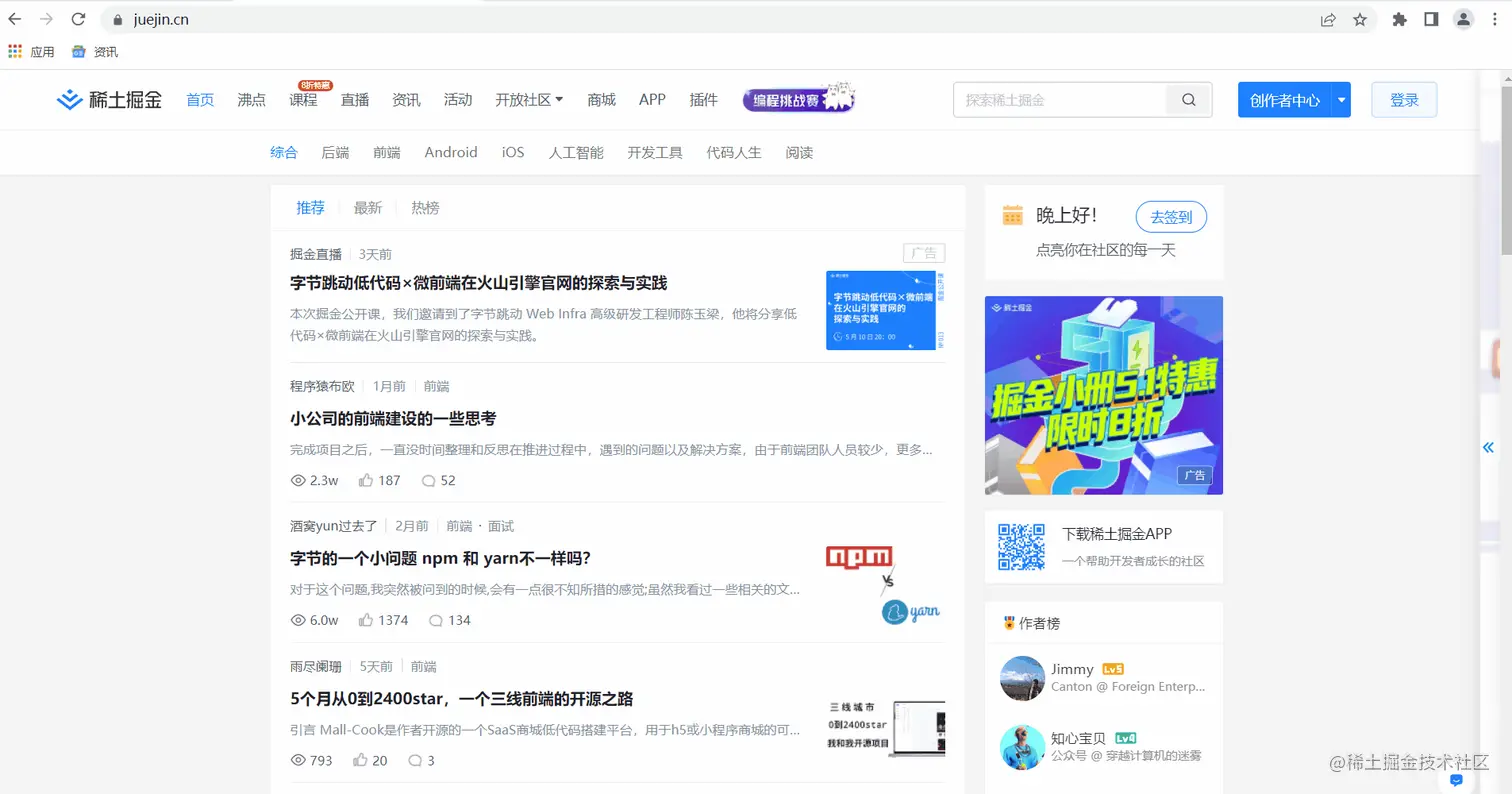Open the Chrome three-dot menu
Image resolution: width=1512 pixels, height=794 pixels.
coord(1494,19)
